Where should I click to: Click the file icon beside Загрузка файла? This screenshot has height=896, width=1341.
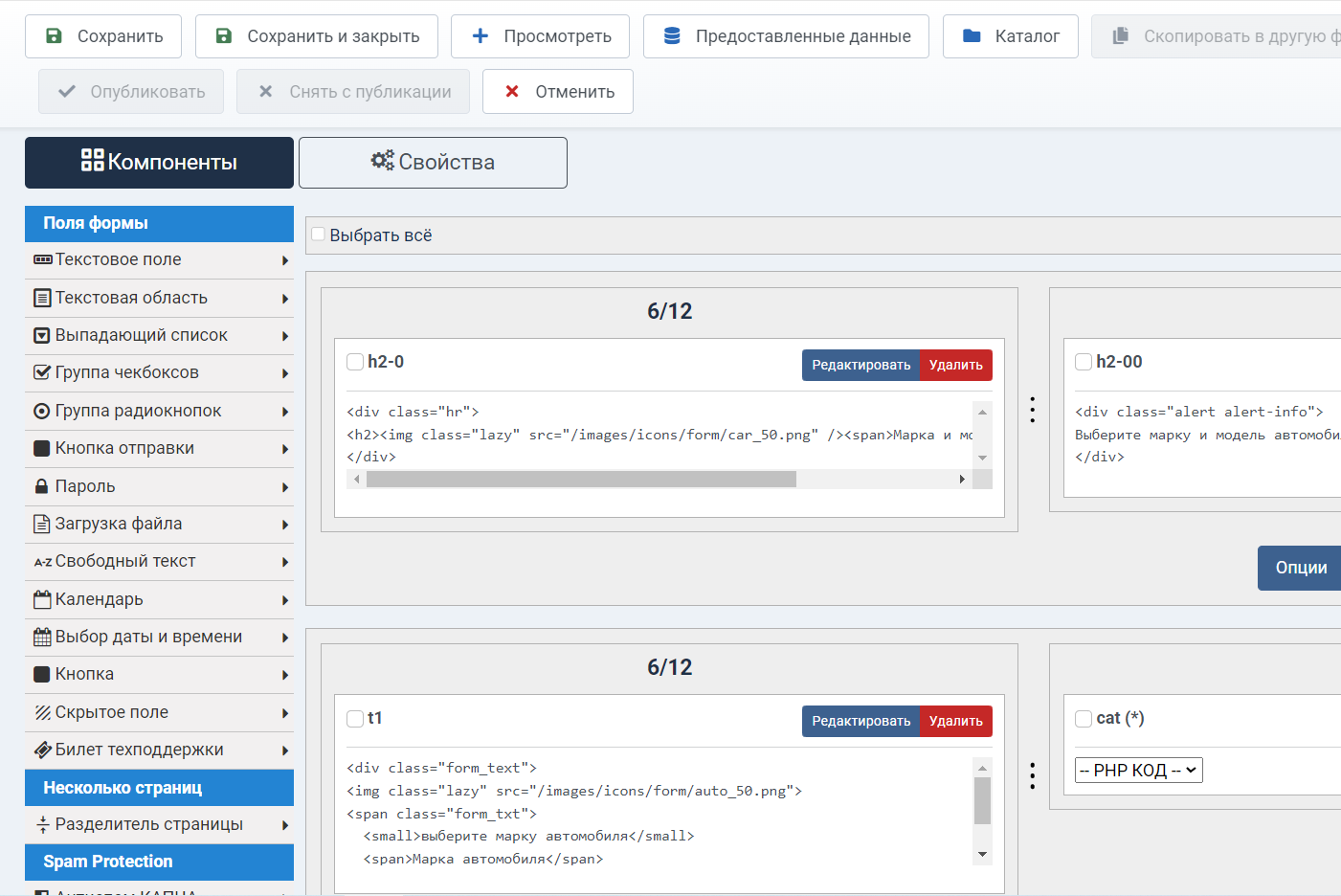pos(42,524)
